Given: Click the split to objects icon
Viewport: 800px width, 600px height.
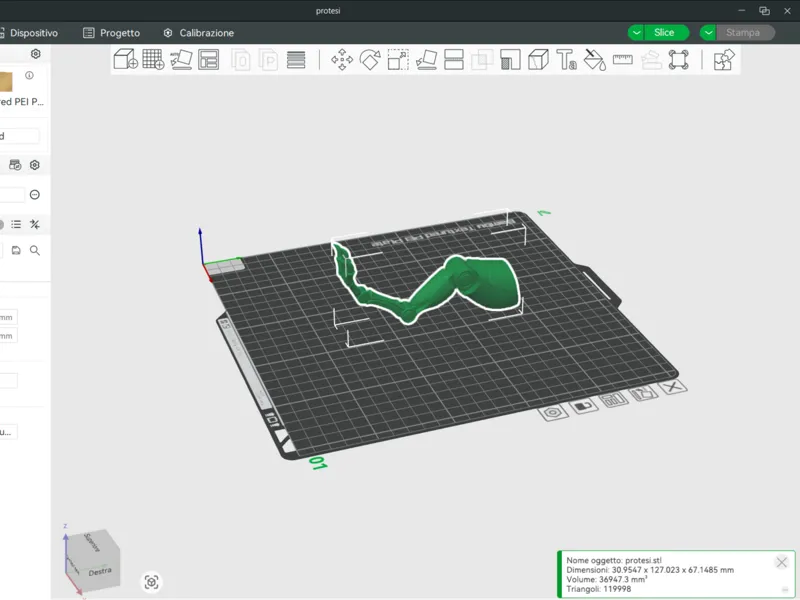Looking at the screenshot, I should (x=241, y=60).
